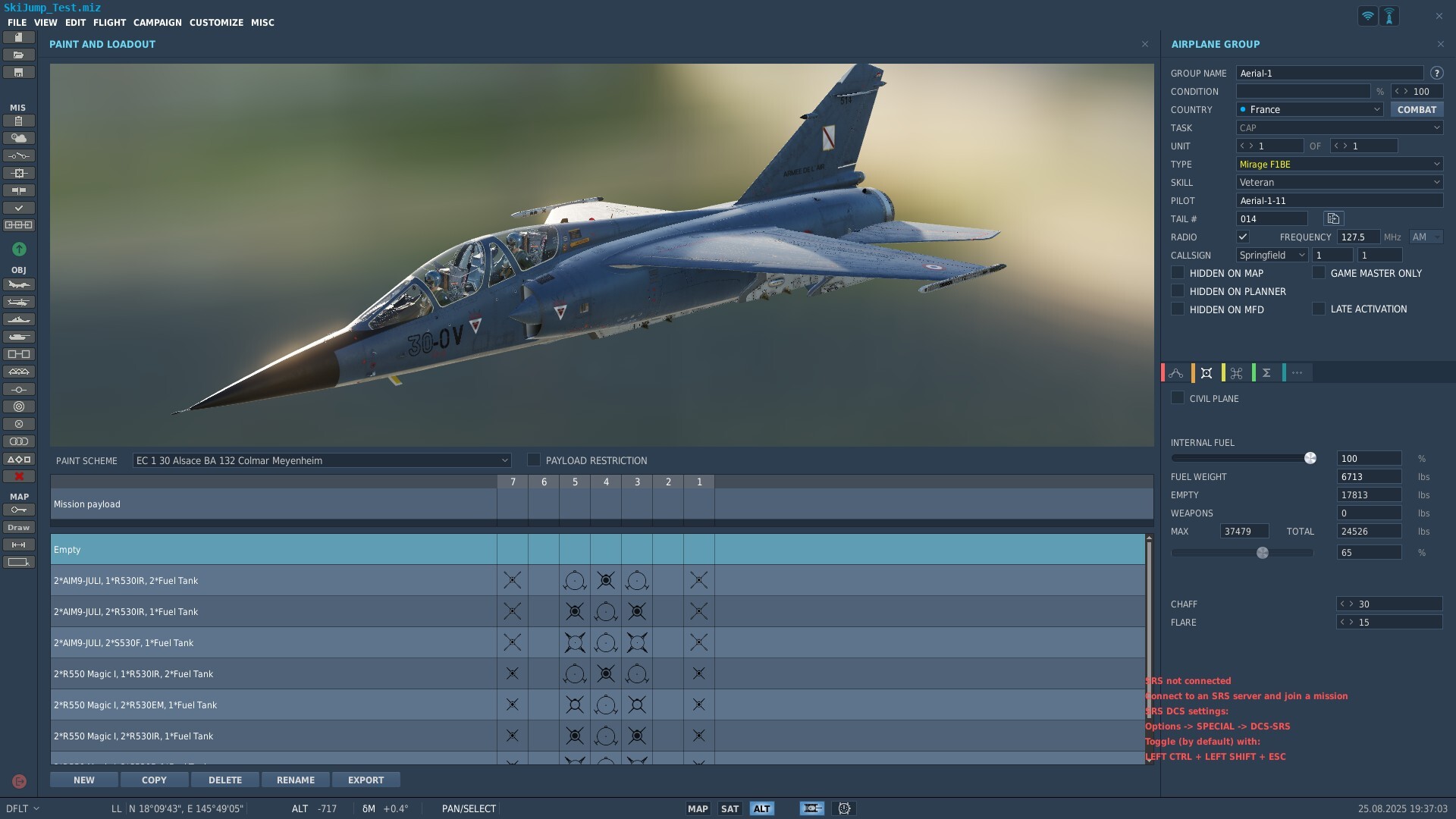1456x819 pixels.
Task: Expand the TYPE dropdown showing Mirage F1BE
Action: (x=1339, y=164)
